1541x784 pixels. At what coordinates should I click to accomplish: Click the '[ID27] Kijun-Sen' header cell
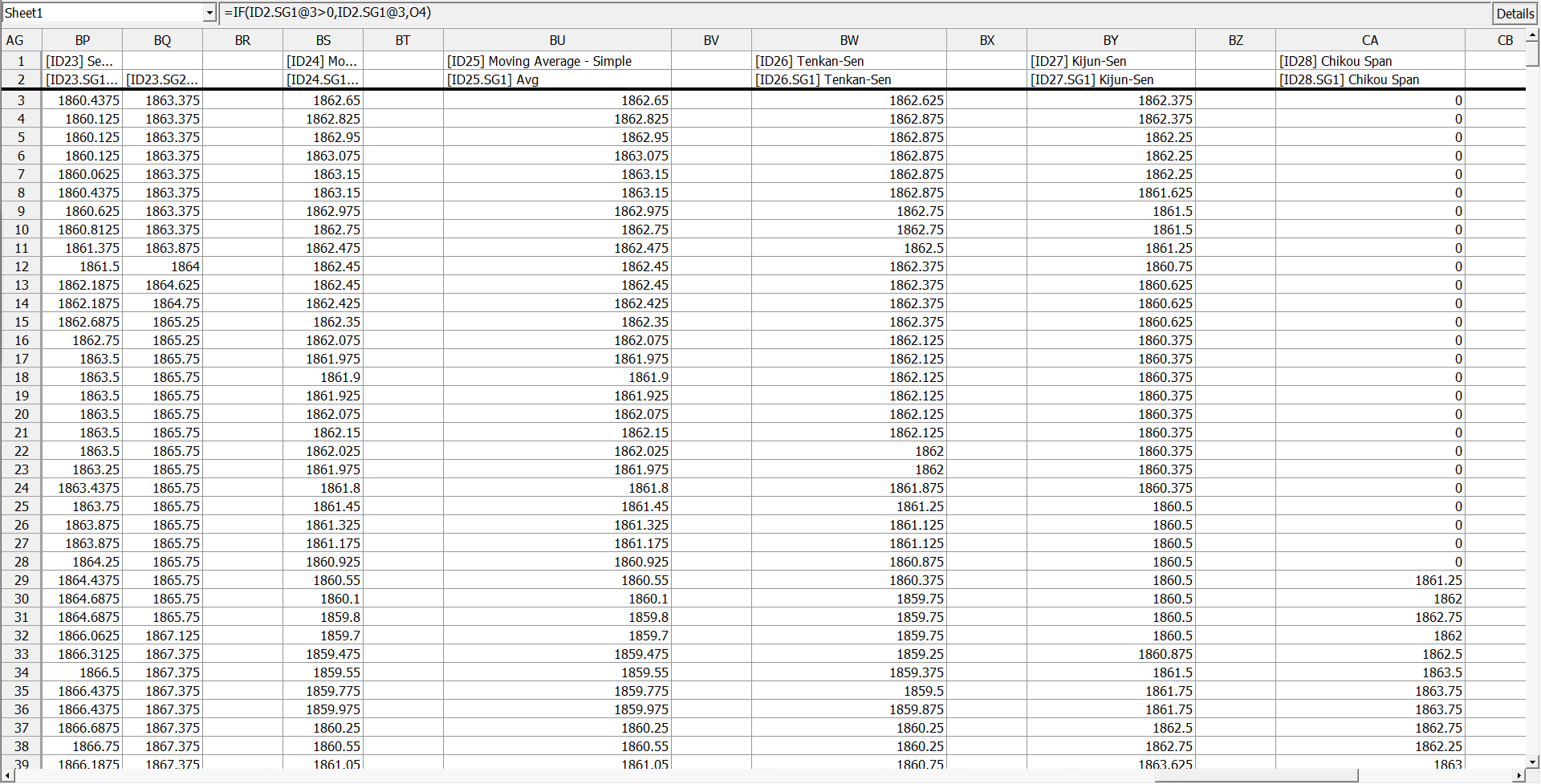pos(1111,61)
